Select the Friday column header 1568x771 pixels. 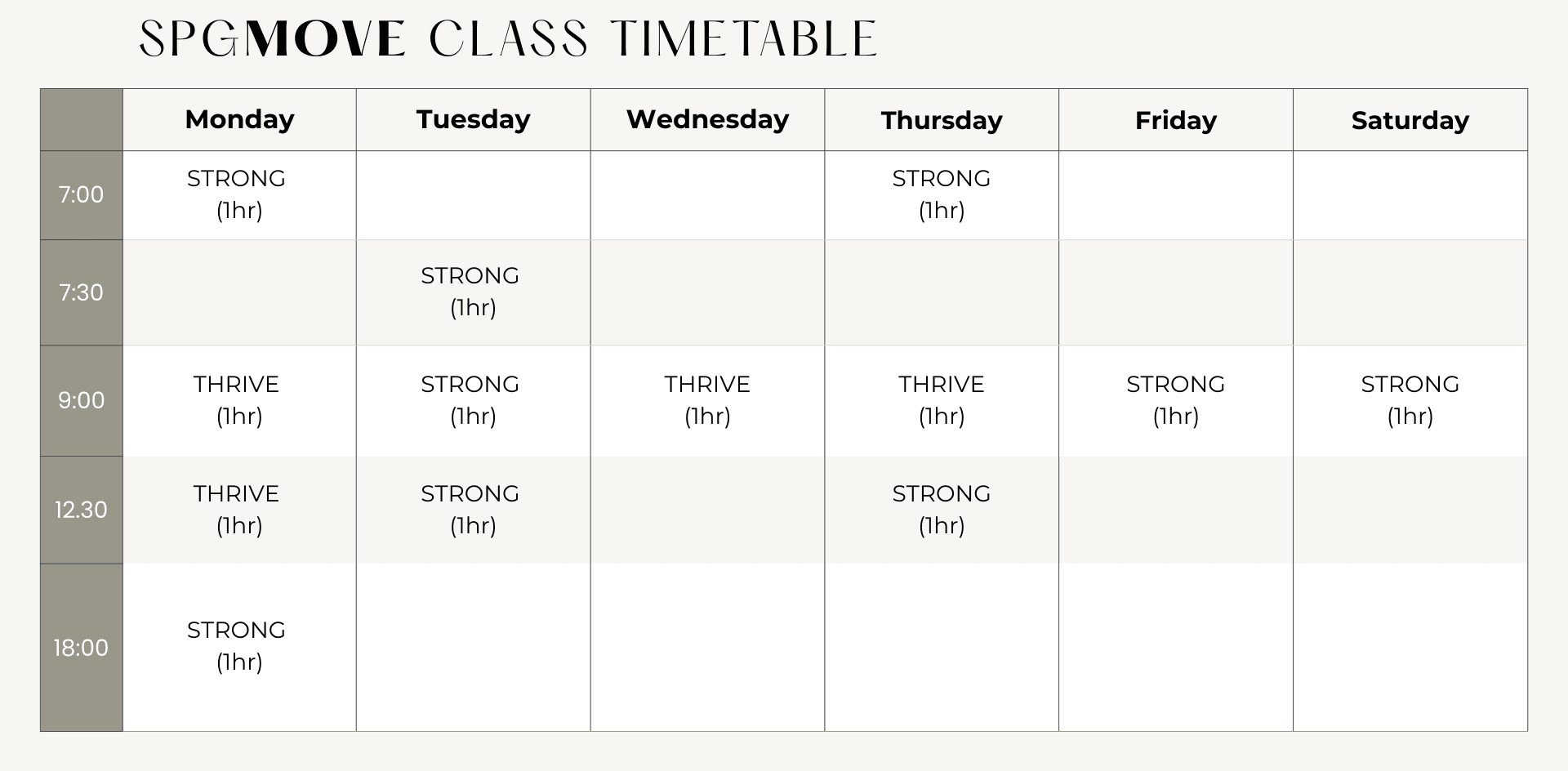pos(1176,119)
